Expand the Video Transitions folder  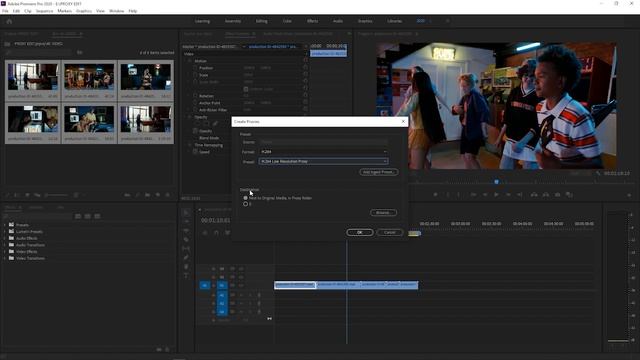tap(5, 258)
